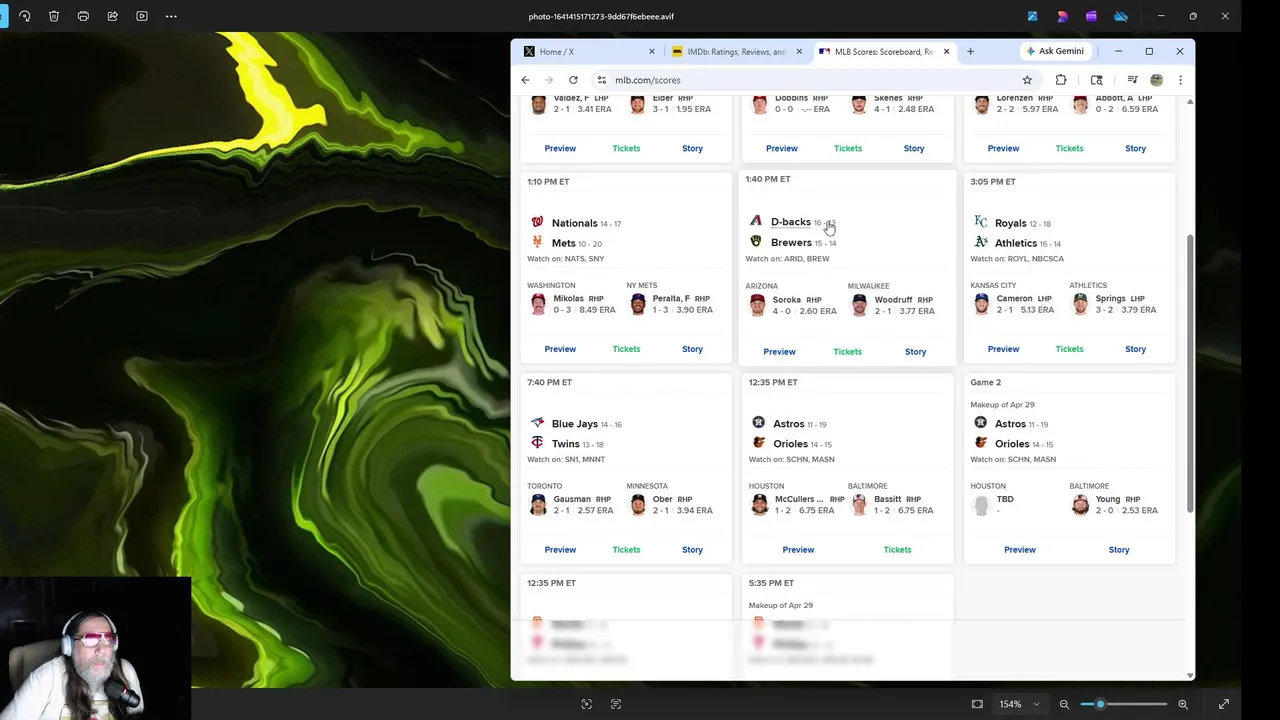Click the OneDrive cloud icon in Photos title bar
1280x720 pixels.
coord(1121,16)
